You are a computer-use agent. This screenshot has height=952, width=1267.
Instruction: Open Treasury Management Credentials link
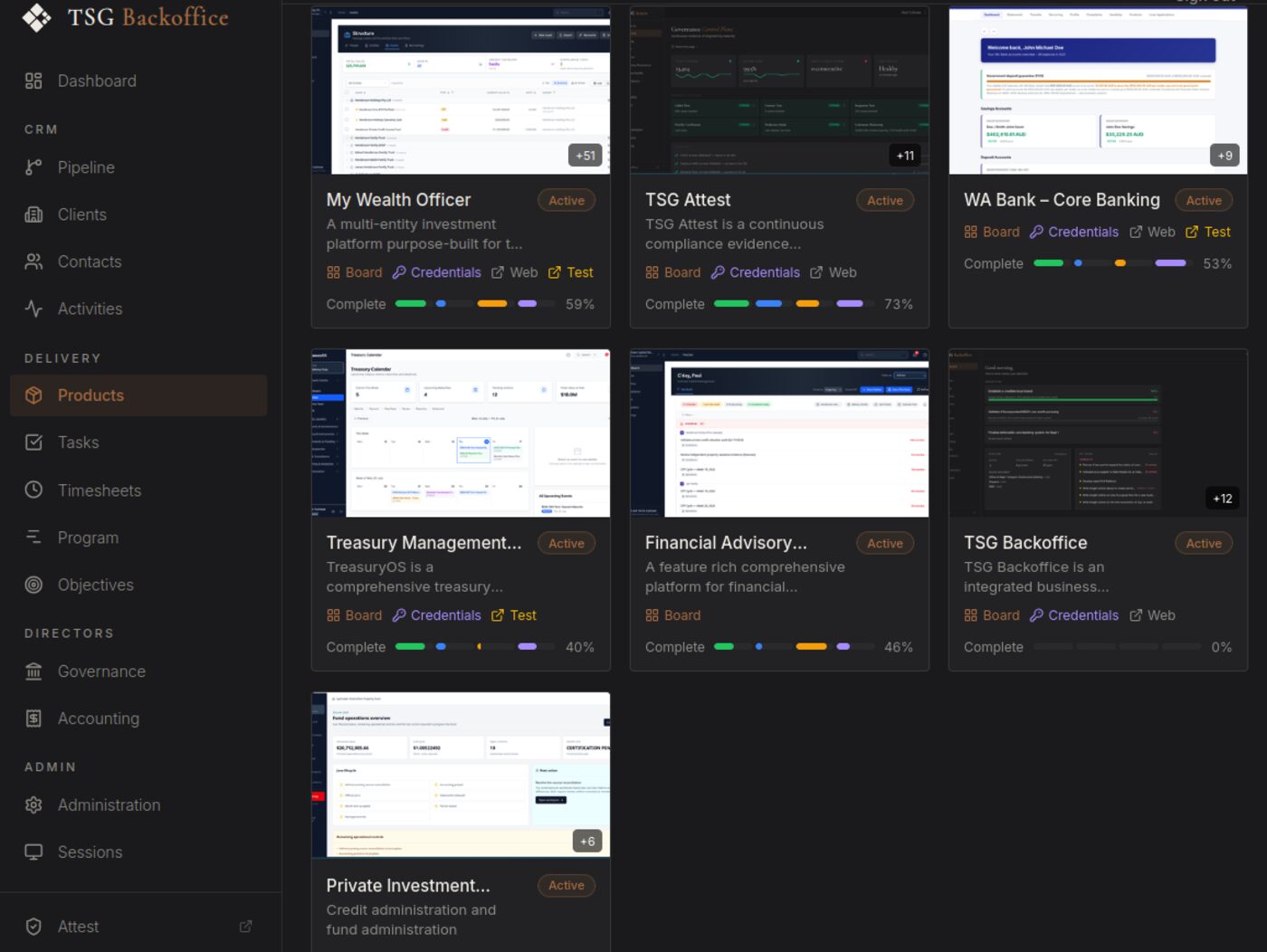click(436, 615)
